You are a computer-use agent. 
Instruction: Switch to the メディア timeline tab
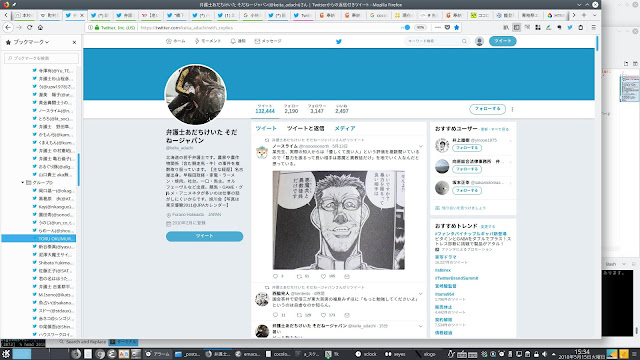pyautogui.click(x=345, y=128)
